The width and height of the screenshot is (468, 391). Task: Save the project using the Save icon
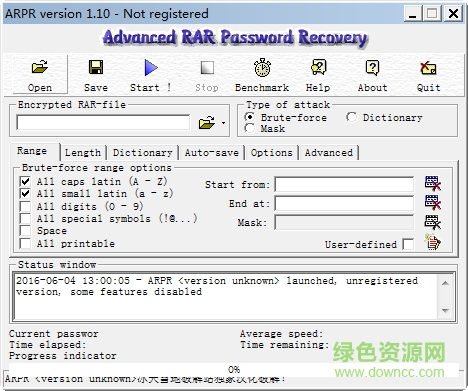tap(96, 75)
